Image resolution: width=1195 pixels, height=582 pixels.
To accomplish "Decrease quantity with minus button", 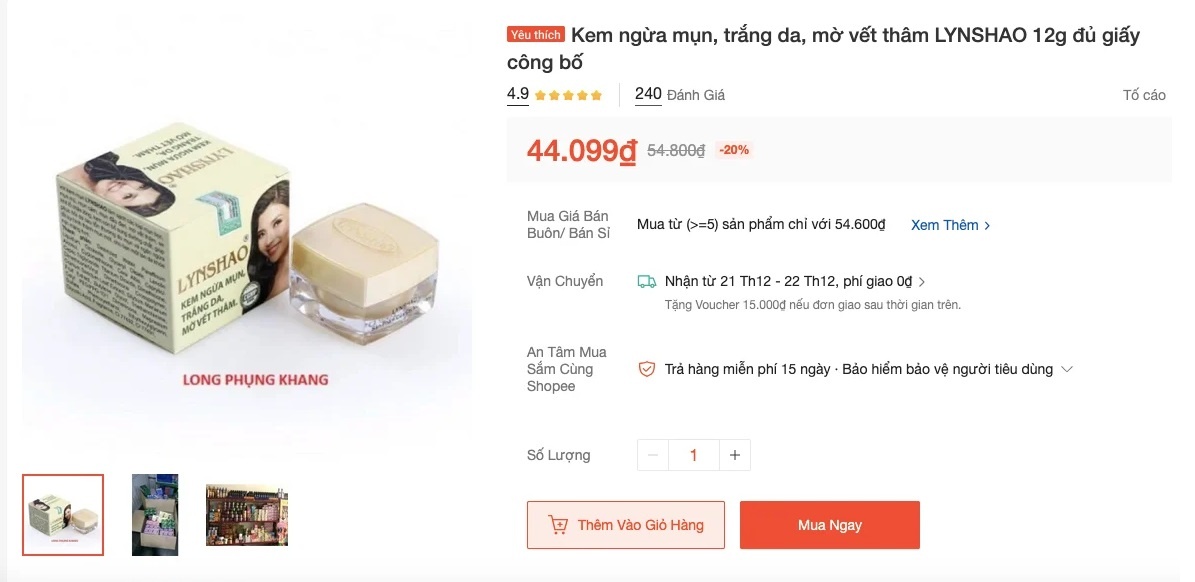I will pyautogui.click(x=653, y=455).
